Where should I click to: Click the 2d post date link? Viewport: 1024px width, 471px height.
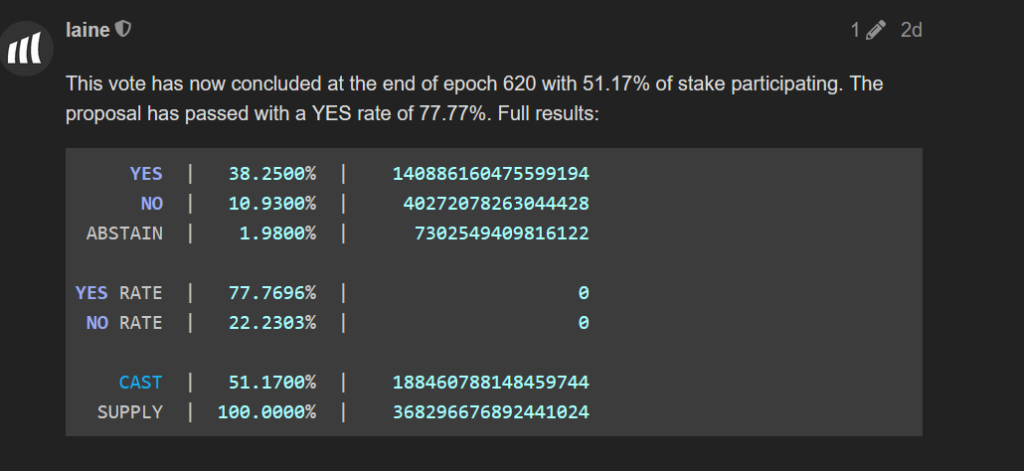[x=911, y=30]
